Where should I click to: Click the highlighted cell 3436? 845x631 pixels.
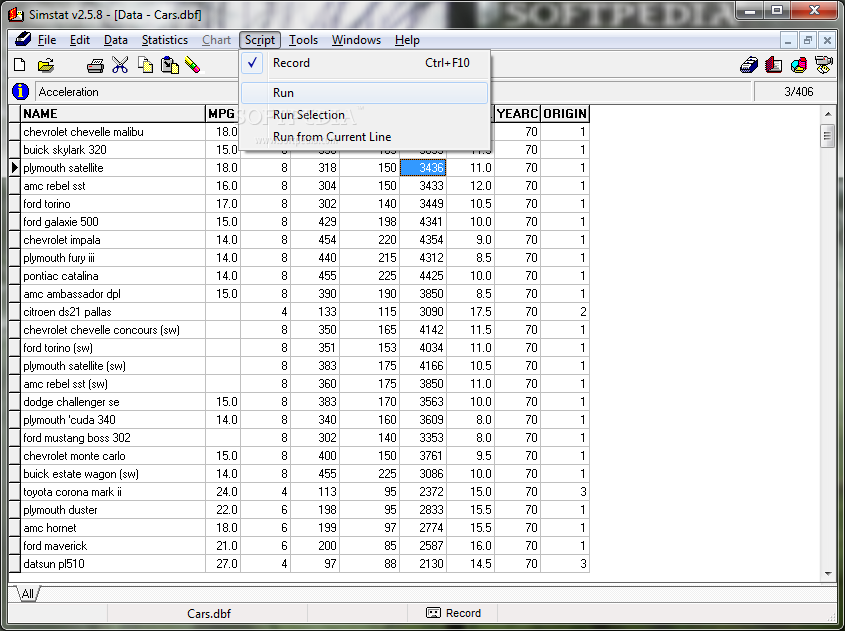pyautogui.click(x=423, y=168)
